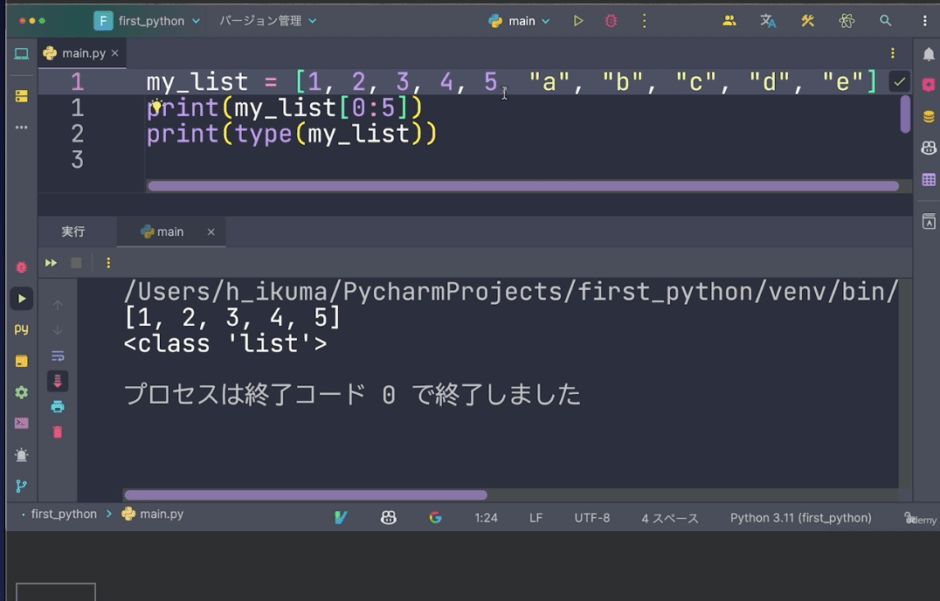Screen dimensions: 940x601
Task: Open UTF-8 encoding selector
Action: [x=592, y=518]
